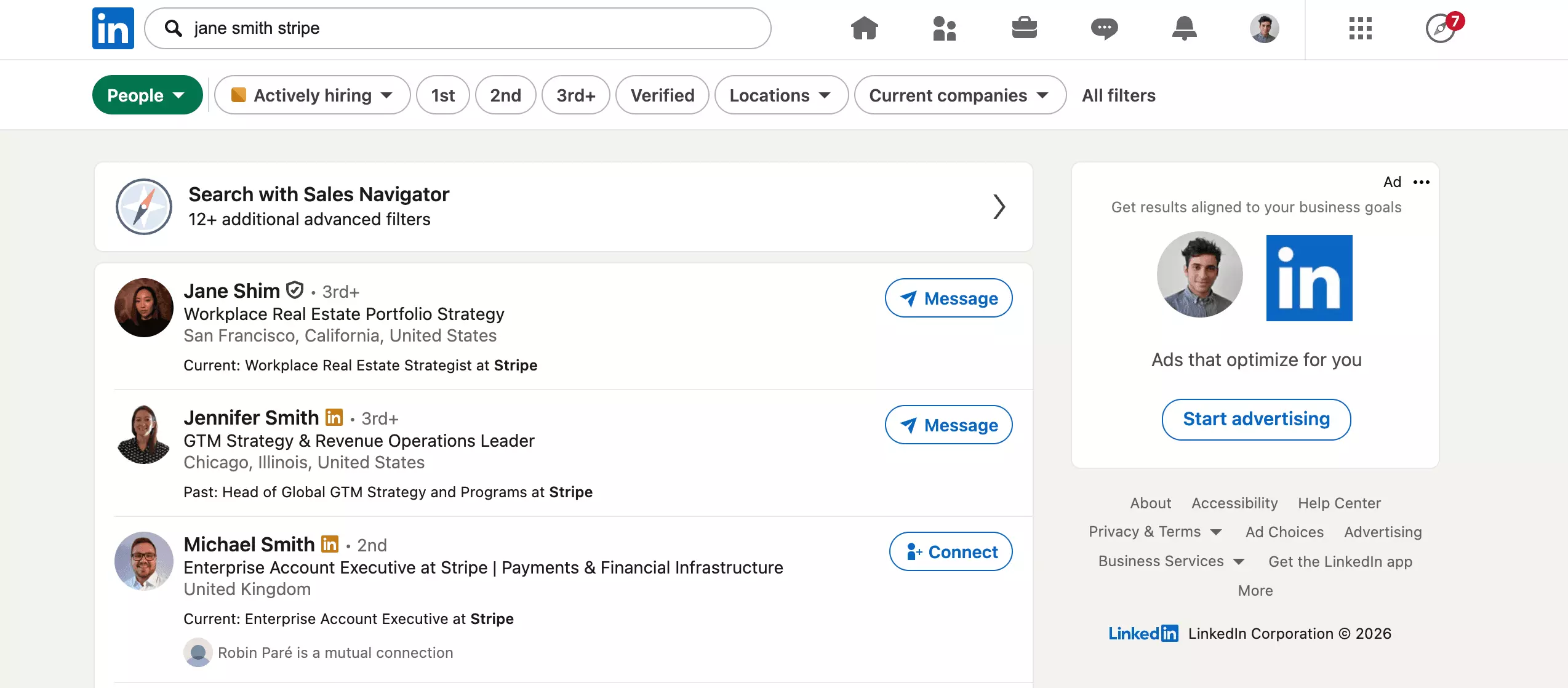Expand the People filter dropdown
The height and width of the screenshot is (688, 1568).
tap(148, 95)
